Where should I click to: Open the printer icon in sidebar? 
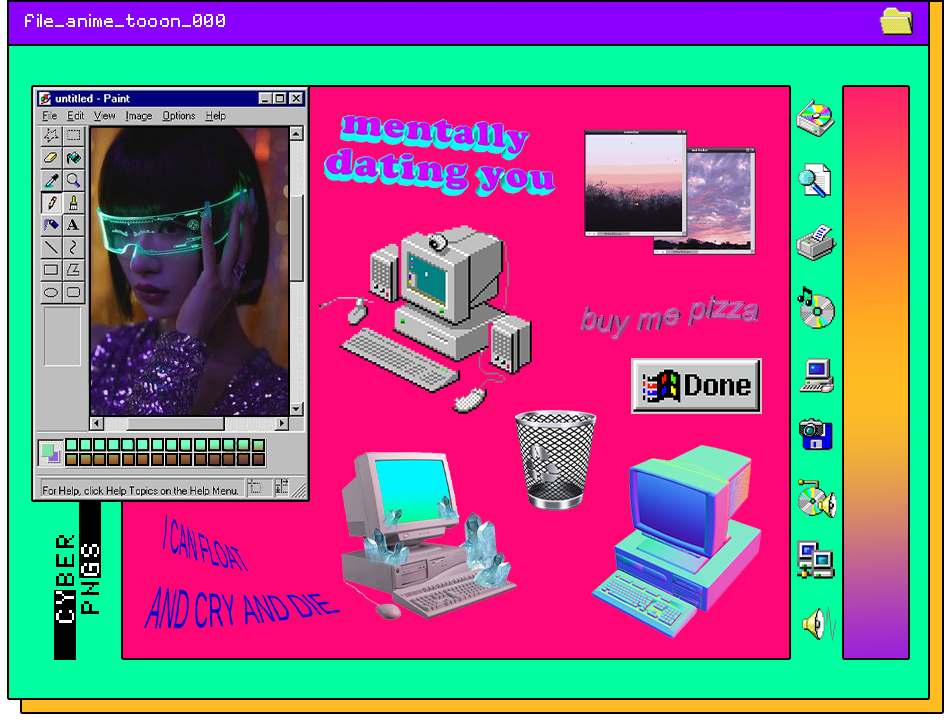coord(816,243)
